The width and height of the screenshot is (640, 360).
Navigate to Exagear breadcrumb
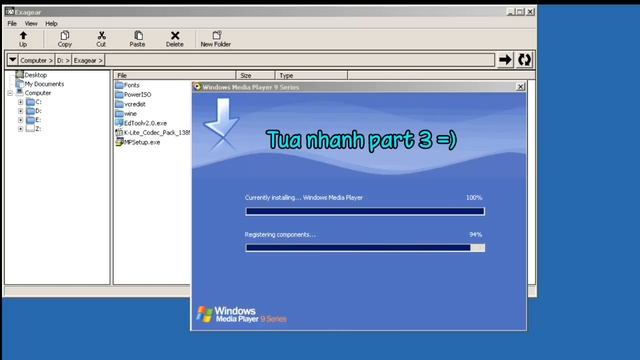88,60
